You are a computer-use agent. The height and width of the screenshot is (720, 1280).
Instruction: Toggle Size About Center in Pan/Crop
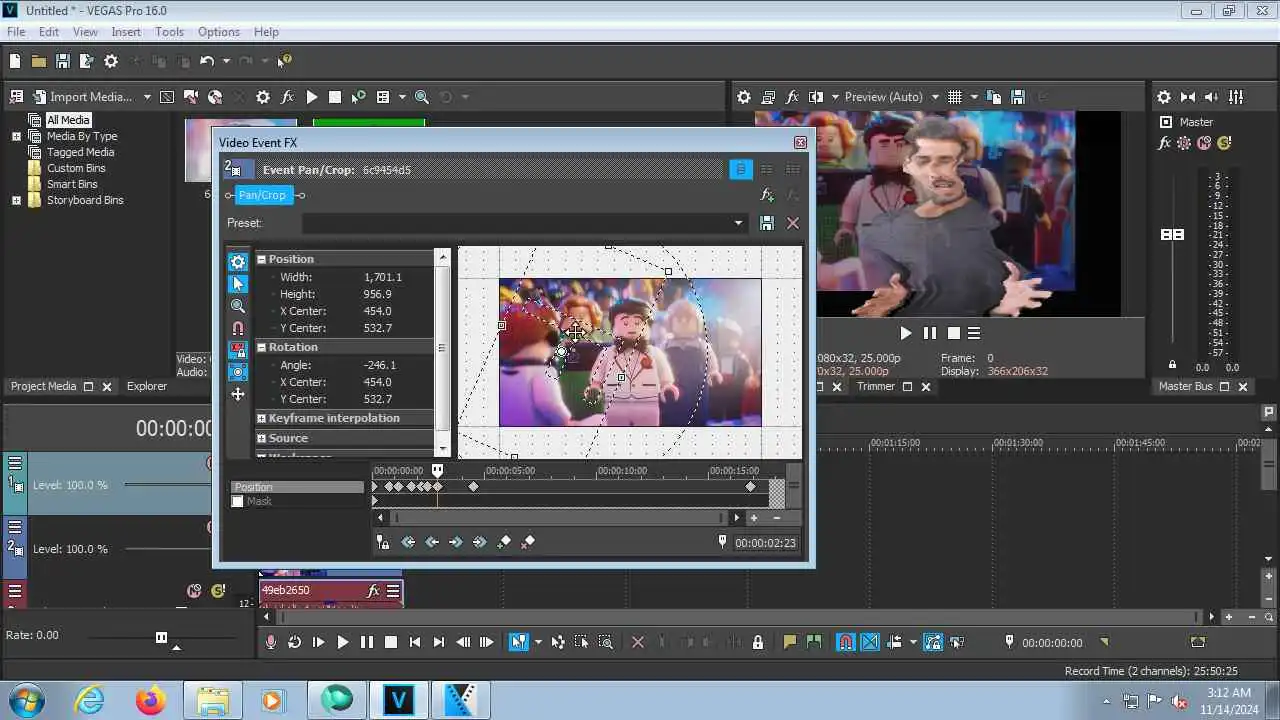(238, 372)
